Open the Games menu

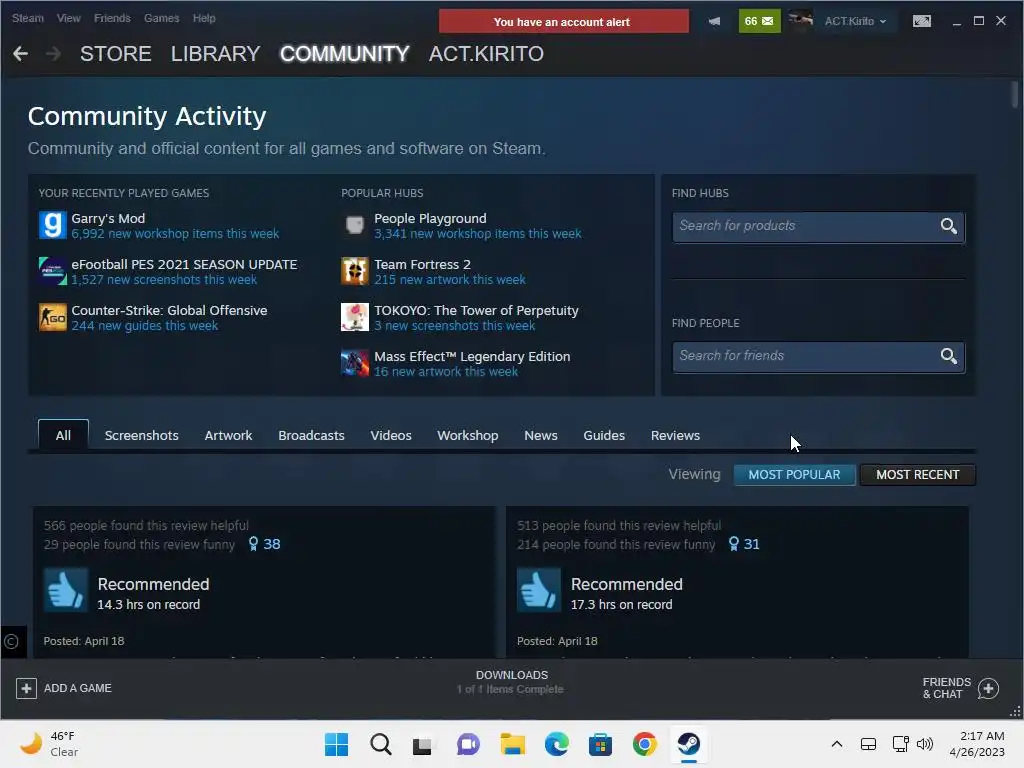click(x=161, y=18)
